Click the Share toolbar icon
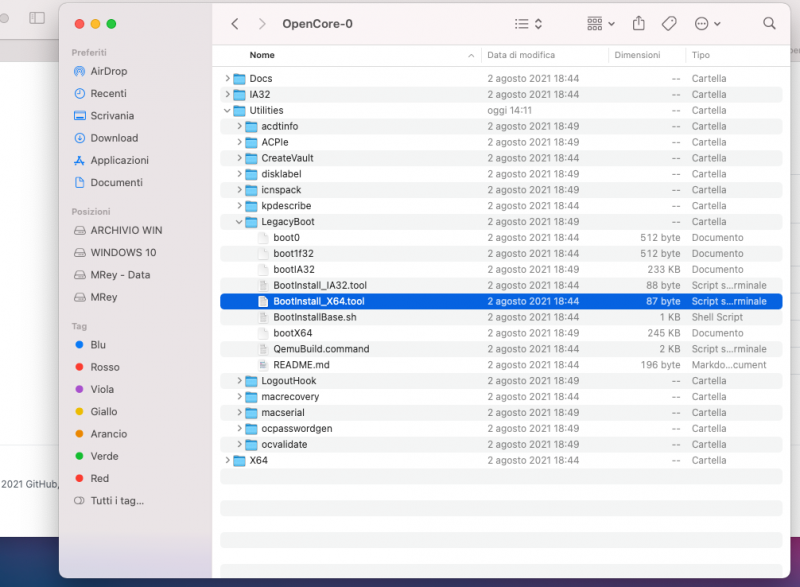The image size is (800, 587). [x=639, y=23]
